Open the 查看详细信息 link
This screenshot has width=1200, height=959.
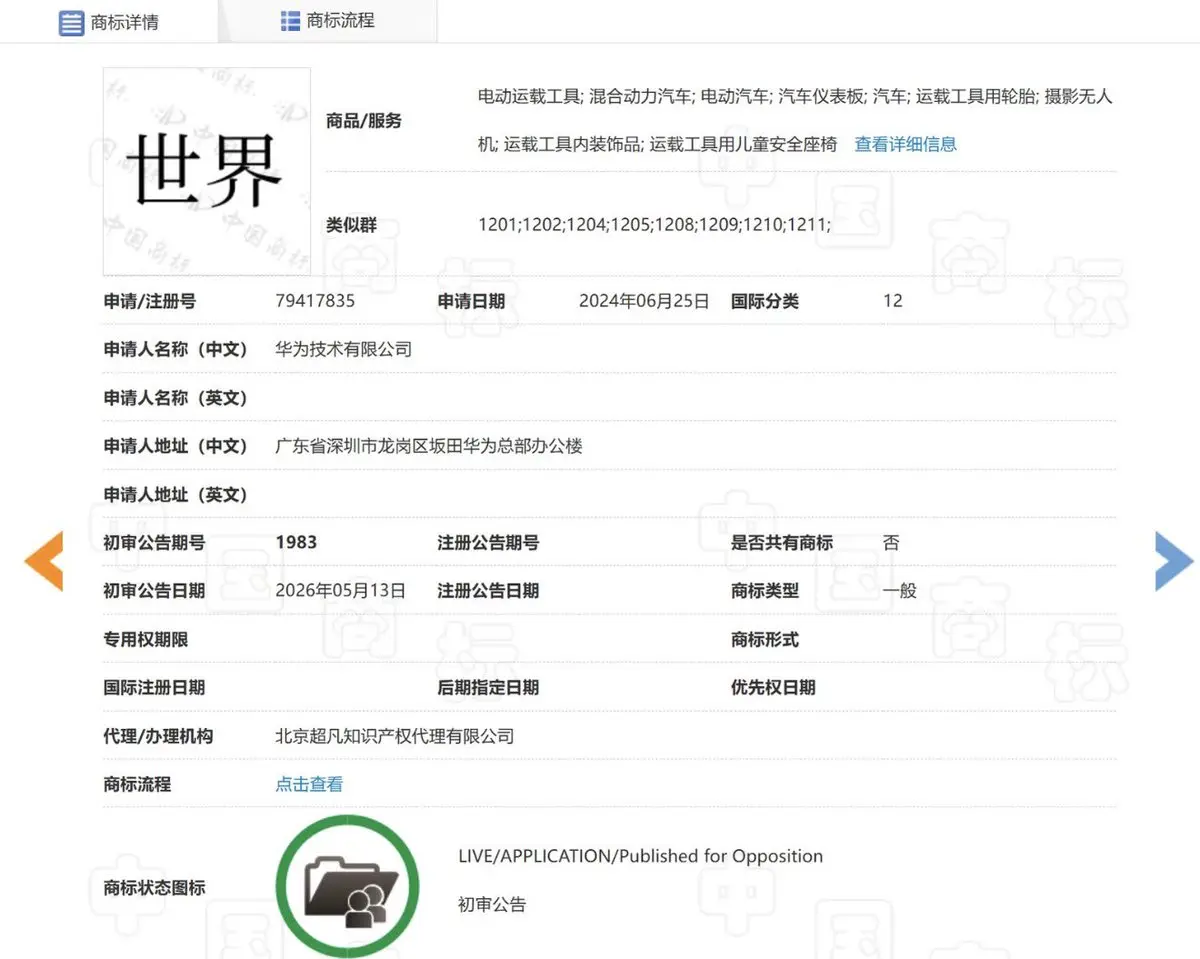click(905, 144)
